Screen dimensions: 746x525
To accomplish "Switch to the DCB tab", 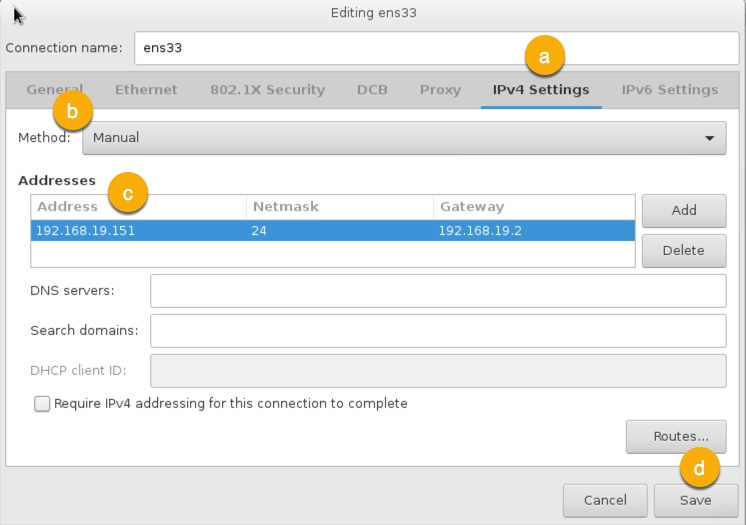I will [372, 90].
